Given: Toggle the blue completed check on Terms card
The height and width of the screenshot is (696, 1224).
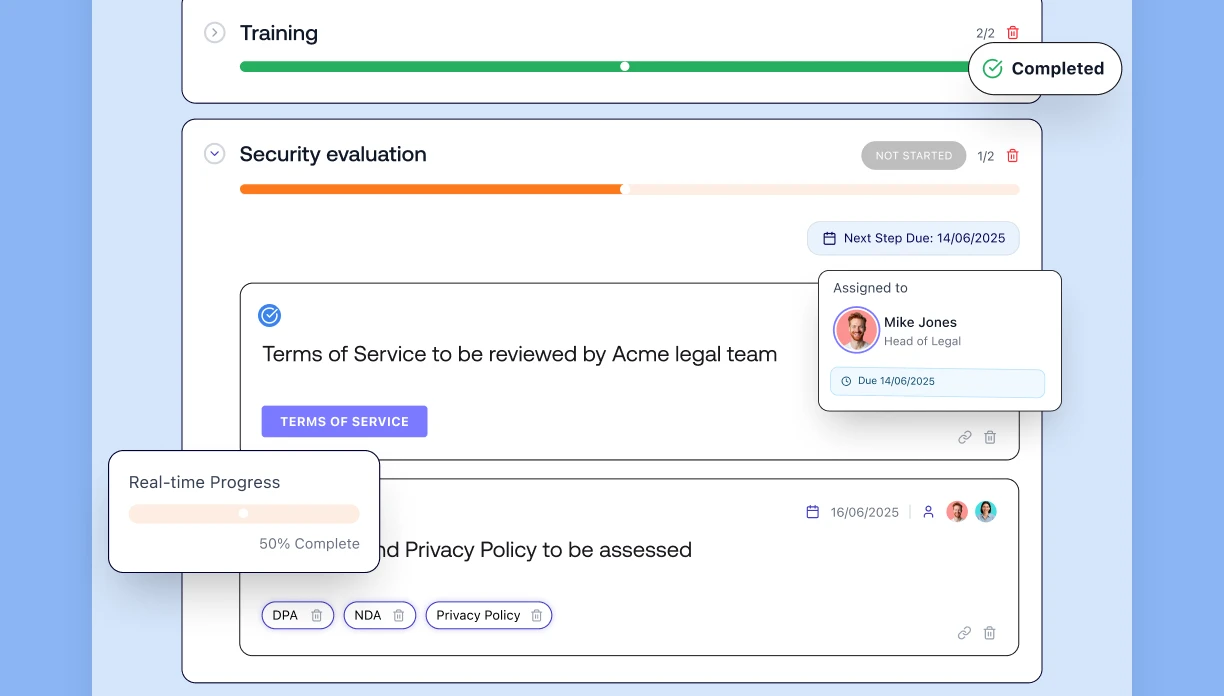Looking at the screenshot, I should click(x=270, y=316).
